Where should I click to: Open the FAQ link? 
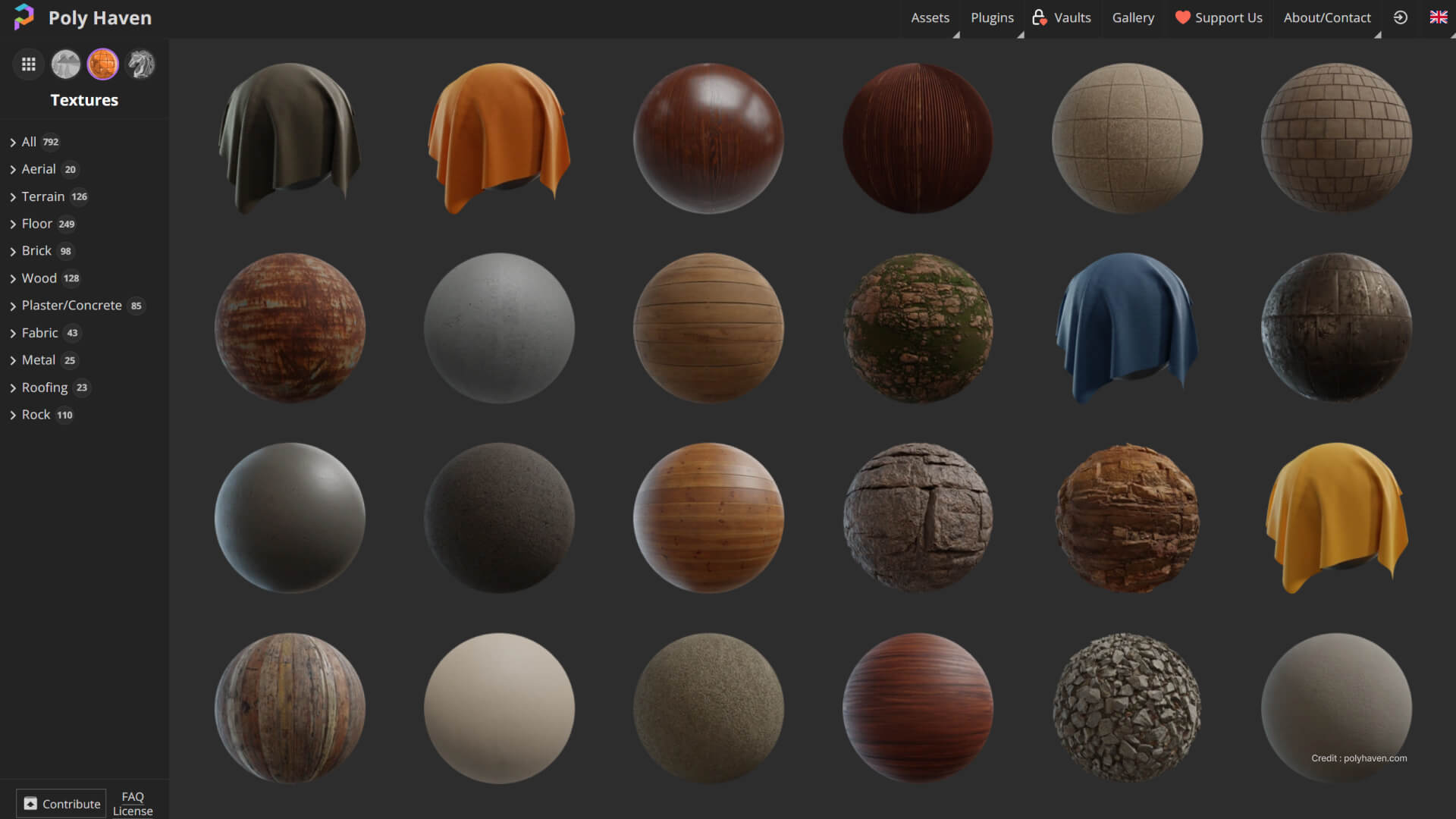133,796
